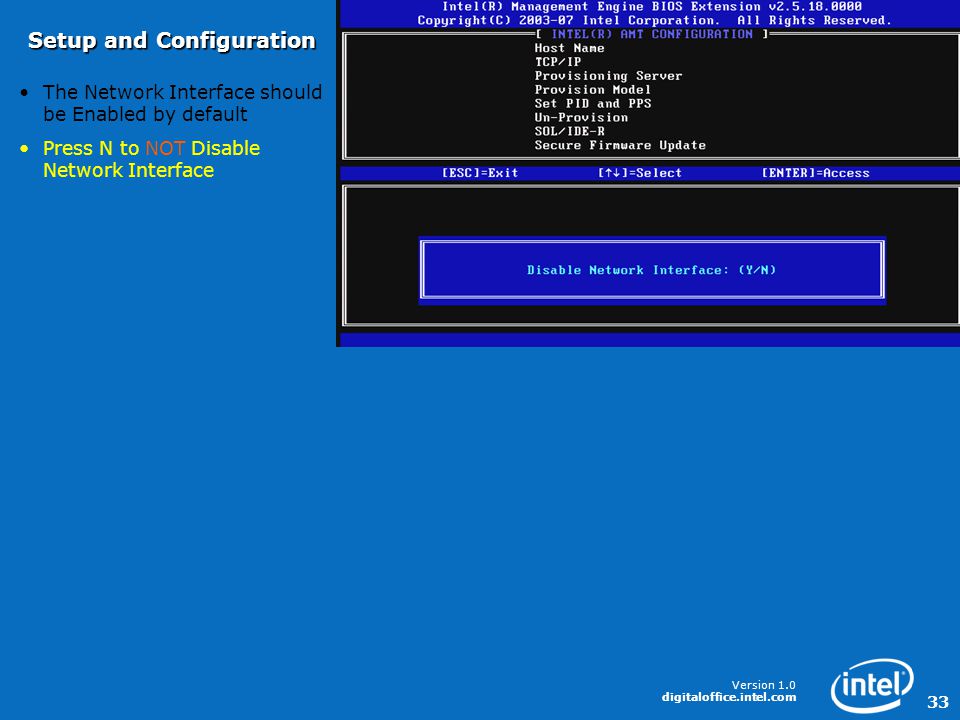The image size is (960, 720).
Task: Click the Intel logo
Action: 872,685
